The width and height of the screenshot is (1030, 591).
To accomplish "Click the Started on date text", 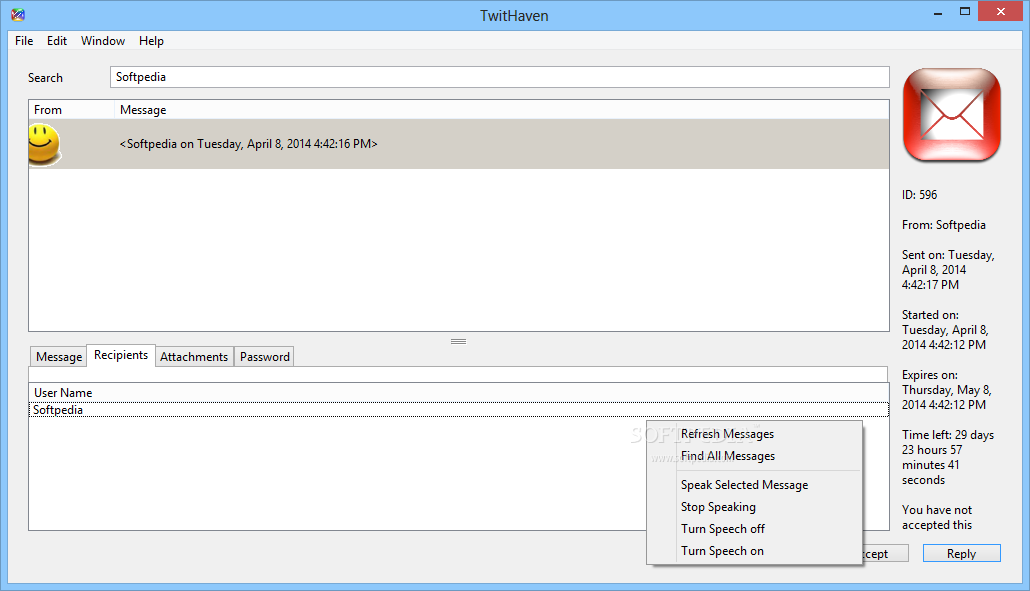I will tap(945, 330).
